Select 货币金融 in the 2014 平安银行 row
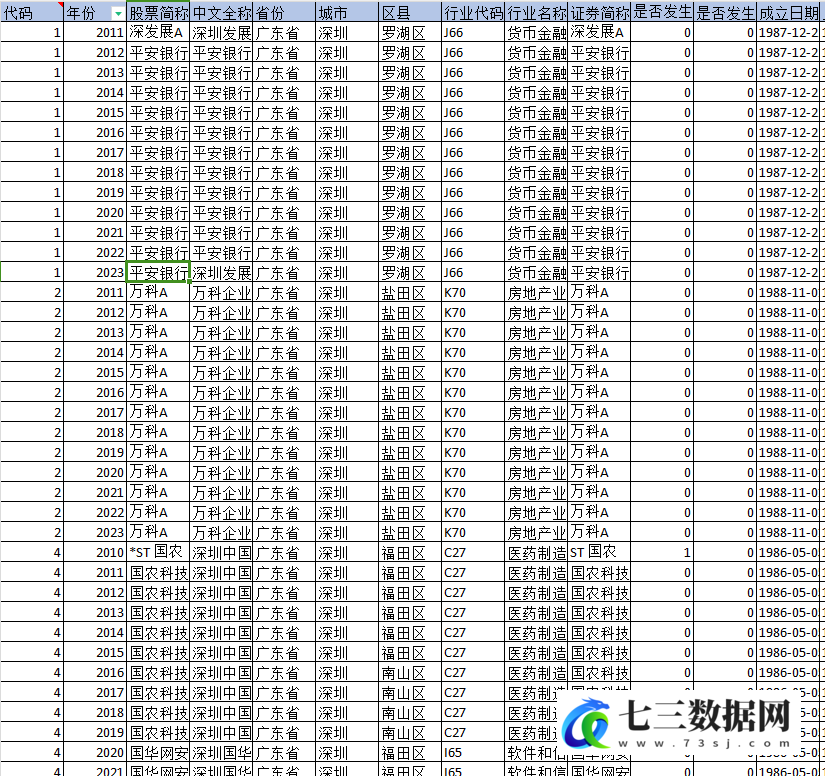 (x=536, y=93)
